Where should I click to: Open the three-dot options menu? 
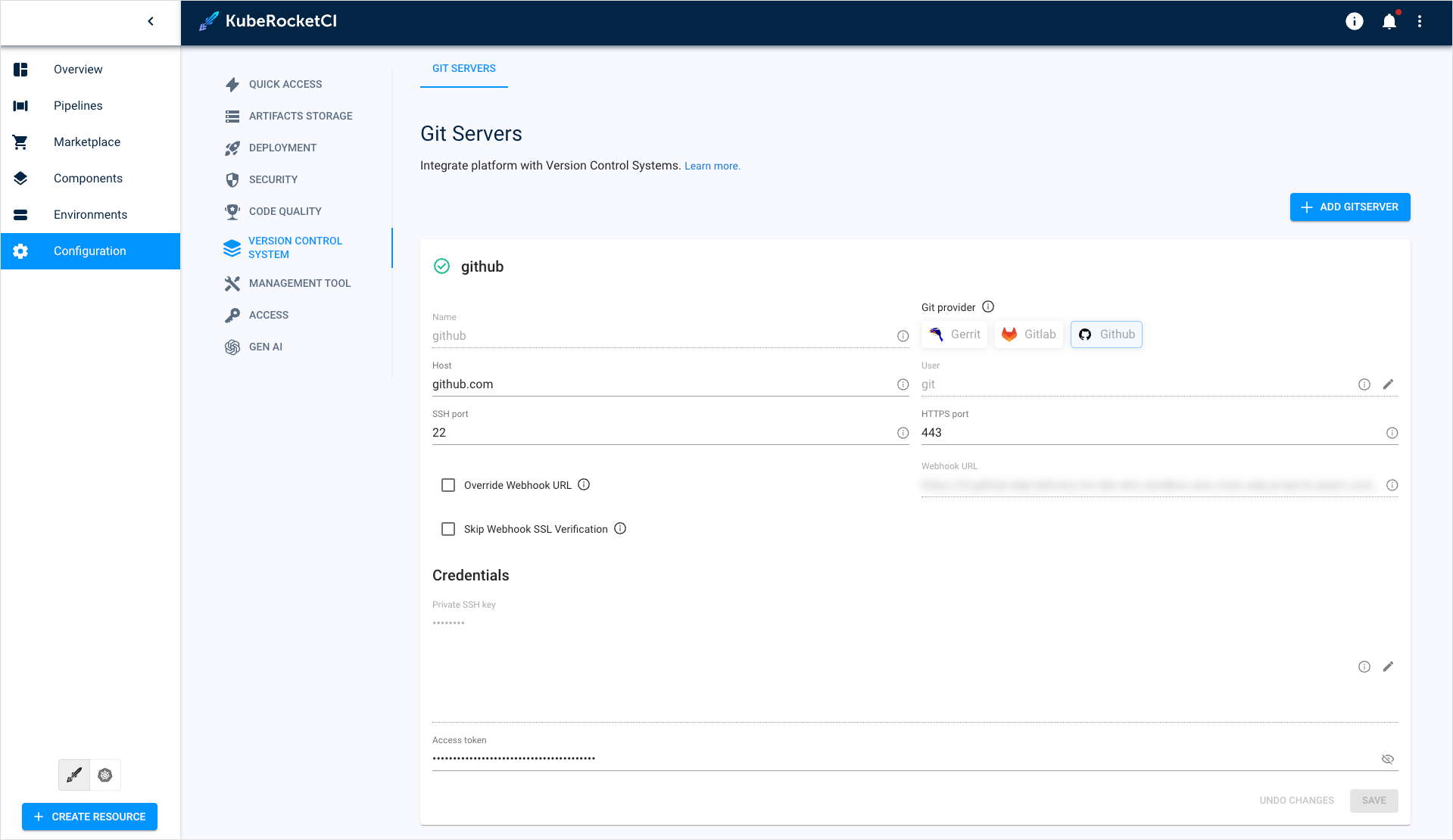point(1420,22)
